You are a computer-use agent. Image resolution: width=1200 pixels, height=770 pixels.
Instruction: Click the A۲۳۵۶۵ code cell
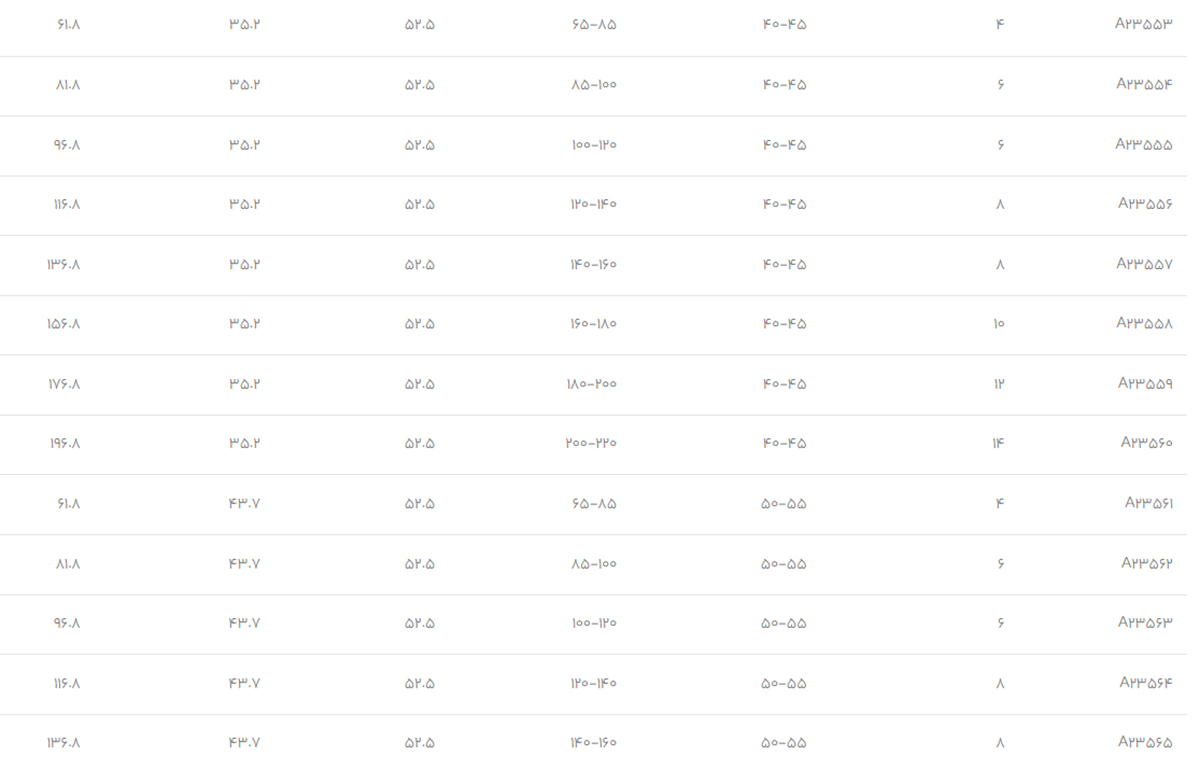(x=1145, y=743)
